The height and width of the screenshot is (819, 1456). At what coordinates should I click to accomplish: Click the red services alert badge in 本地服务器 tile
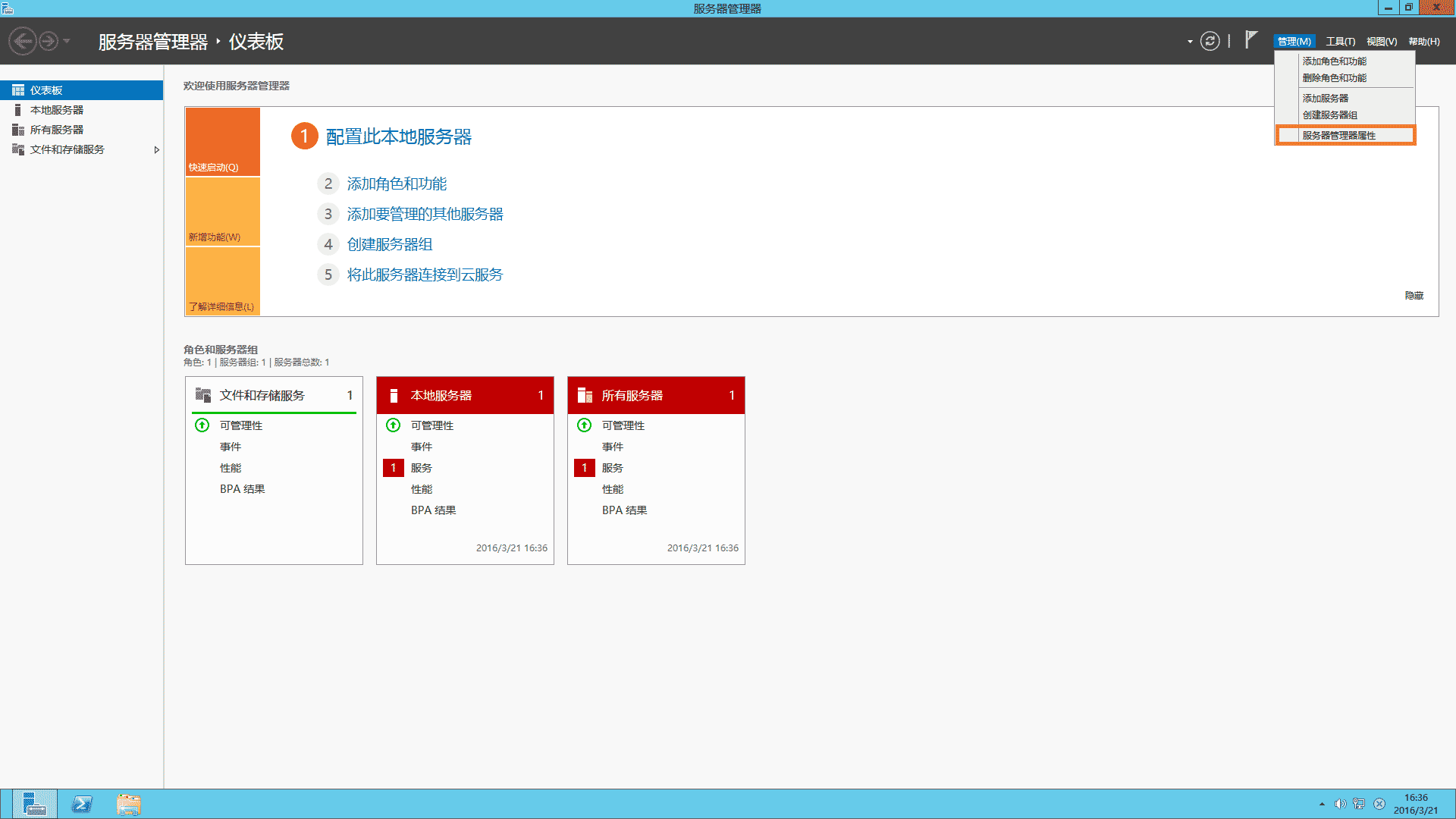coord(393,468)
